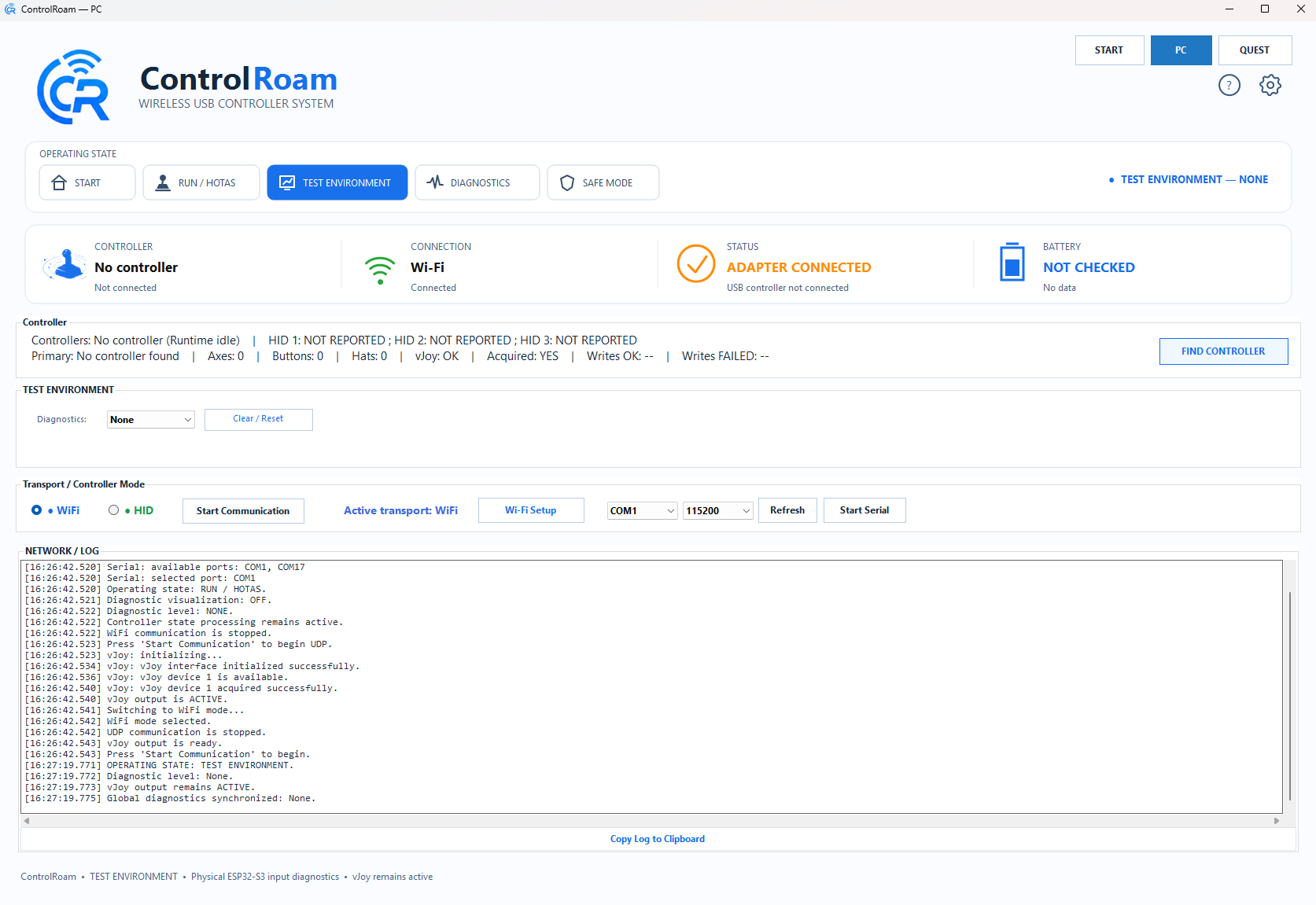Open the help question mark icon

point(1229,85)
